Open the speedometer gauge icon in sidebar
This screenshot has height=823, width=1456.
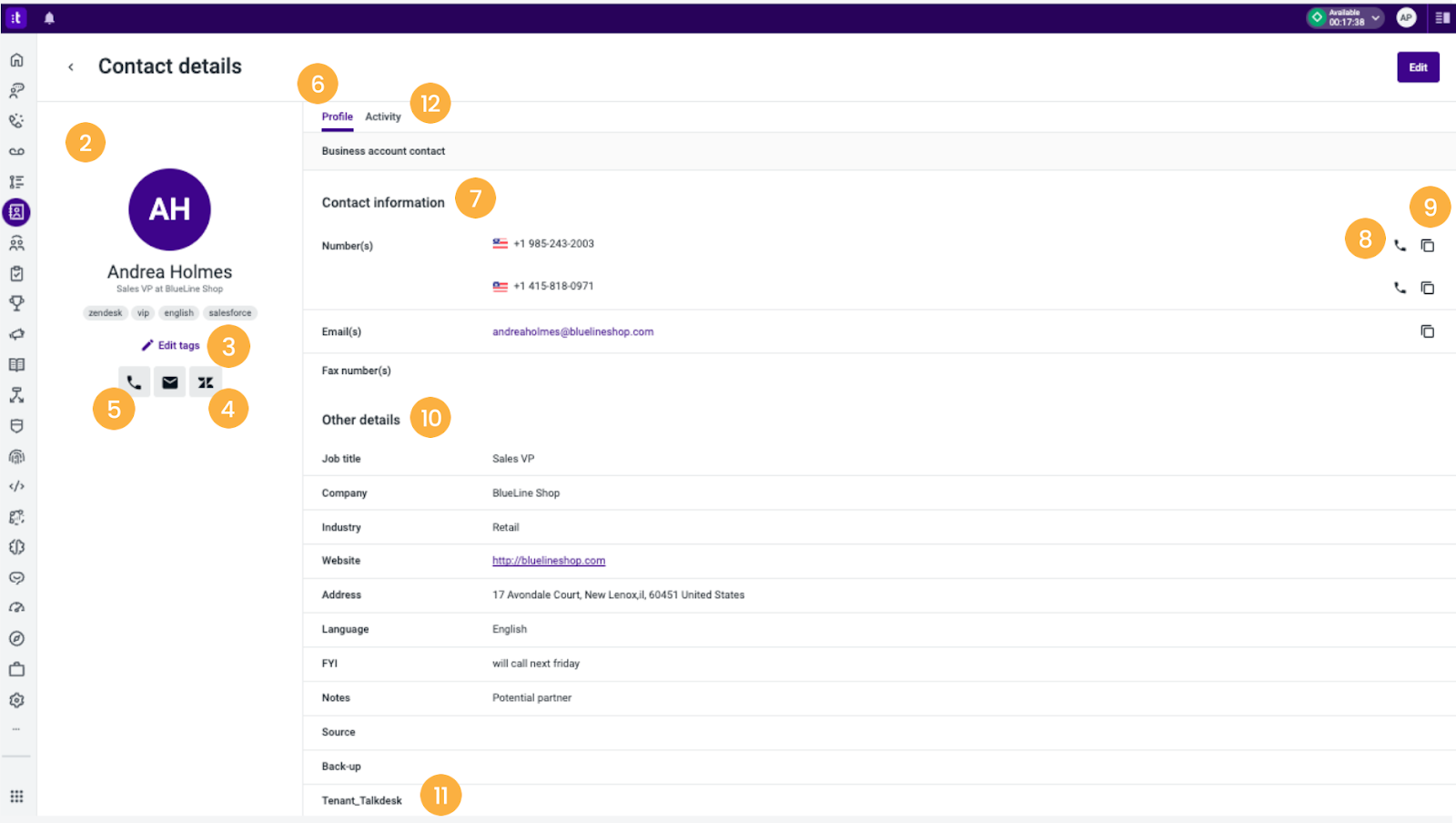pyautogui.click(x=16, y=608)
